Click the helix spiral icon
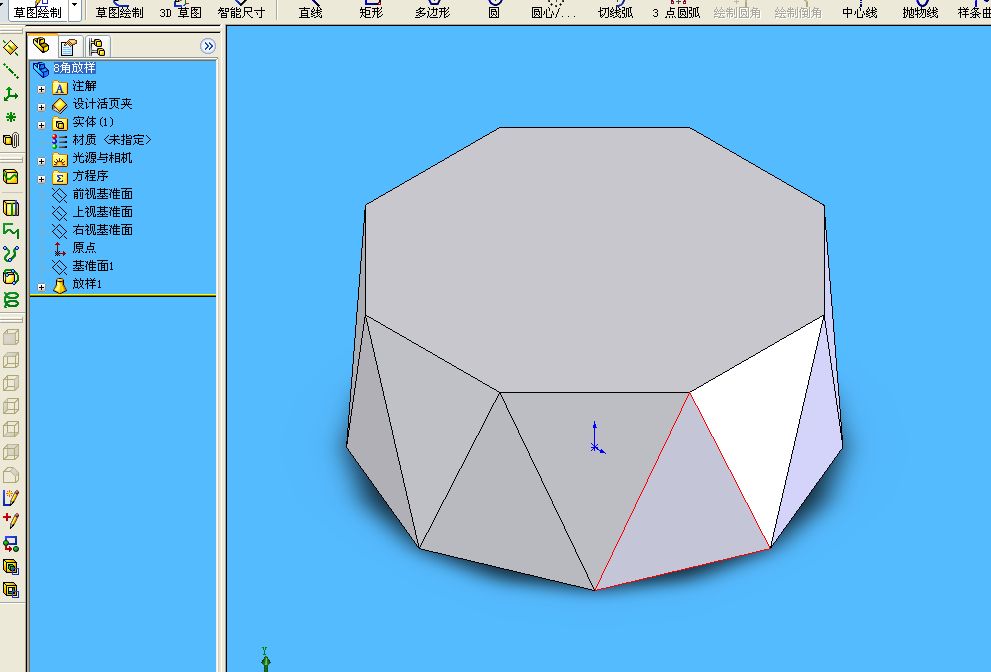991x672 pixels. 11,300
